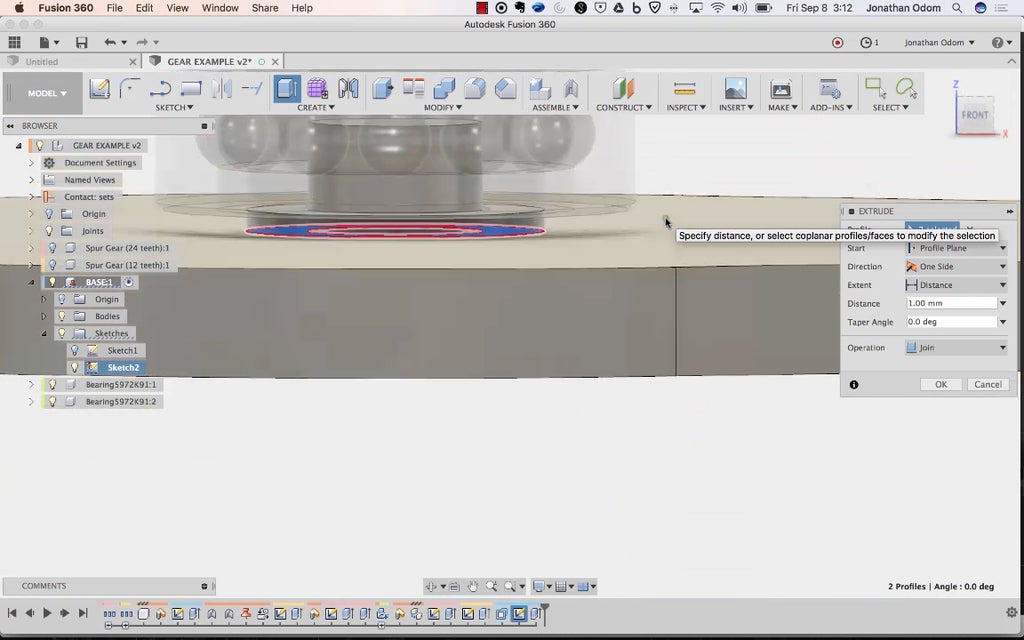This screenshot has height=640, width=1024.
Task: Select the Press Pull modify icon
Action: tap(383, 88)
